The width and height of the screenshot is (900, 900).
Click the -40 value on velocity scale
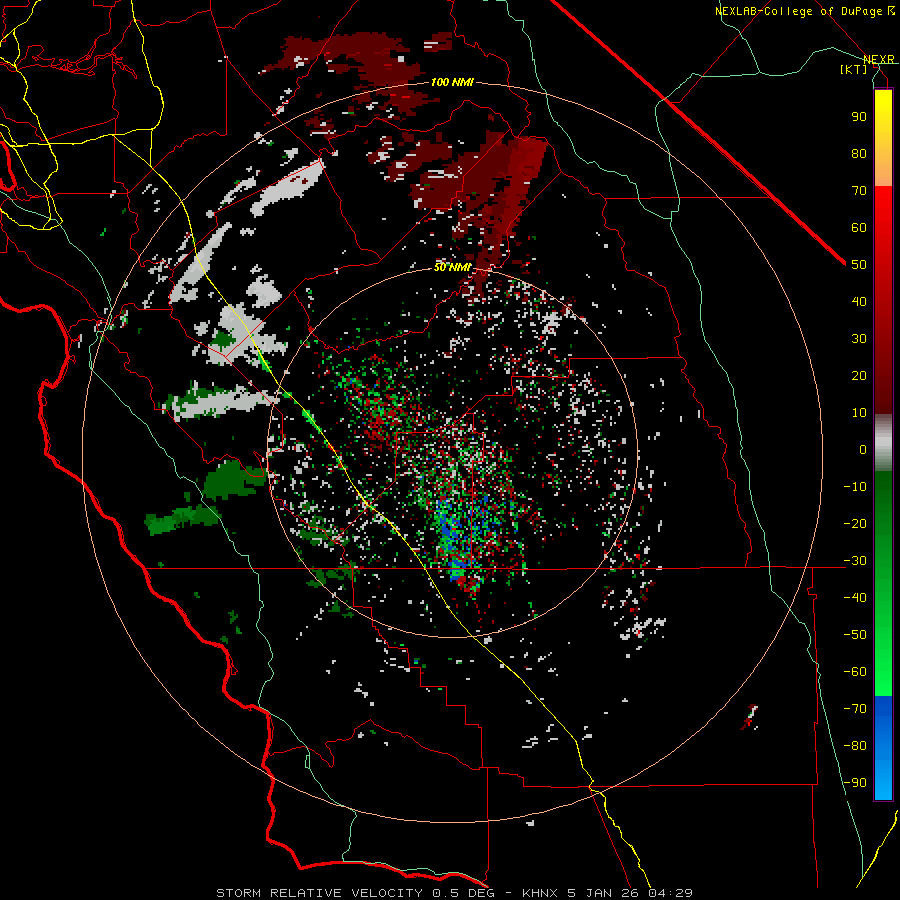click(855, 598)
